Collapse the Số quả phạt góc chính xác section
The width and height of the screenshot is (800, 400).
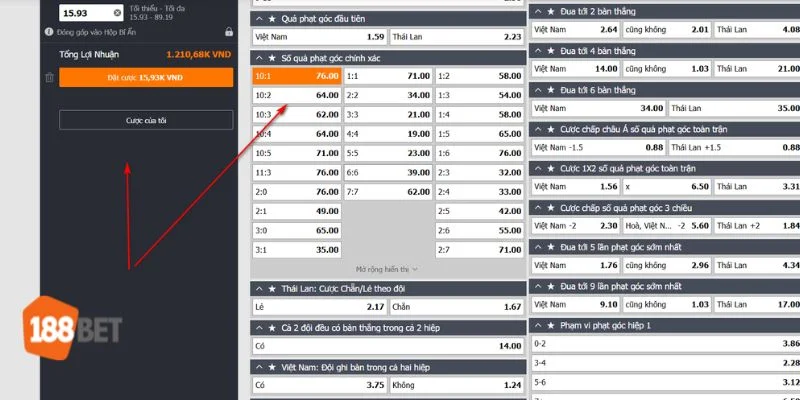tap(259, 58)
